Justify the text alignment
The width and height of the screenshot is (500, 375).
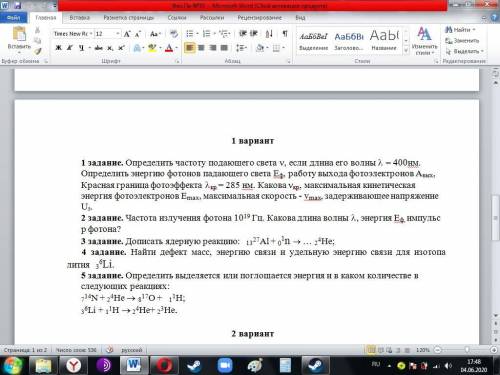coord(224,48)
